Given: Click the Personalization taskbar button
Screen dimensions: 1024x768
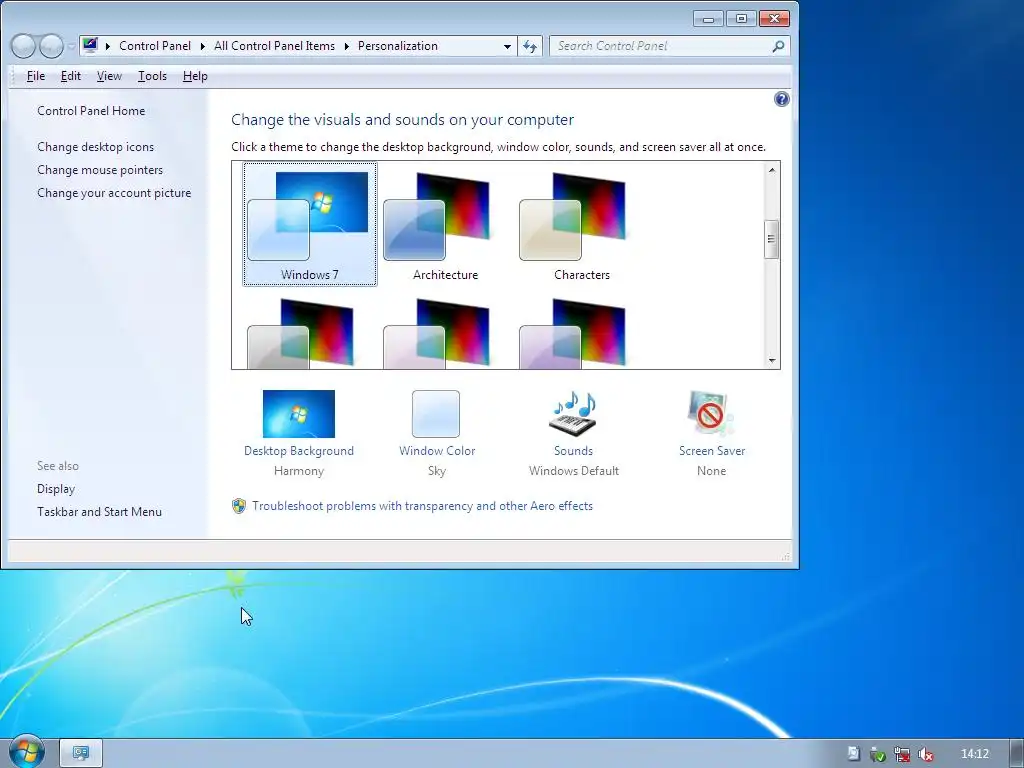Looking at the screenshot, I should 81,754.
